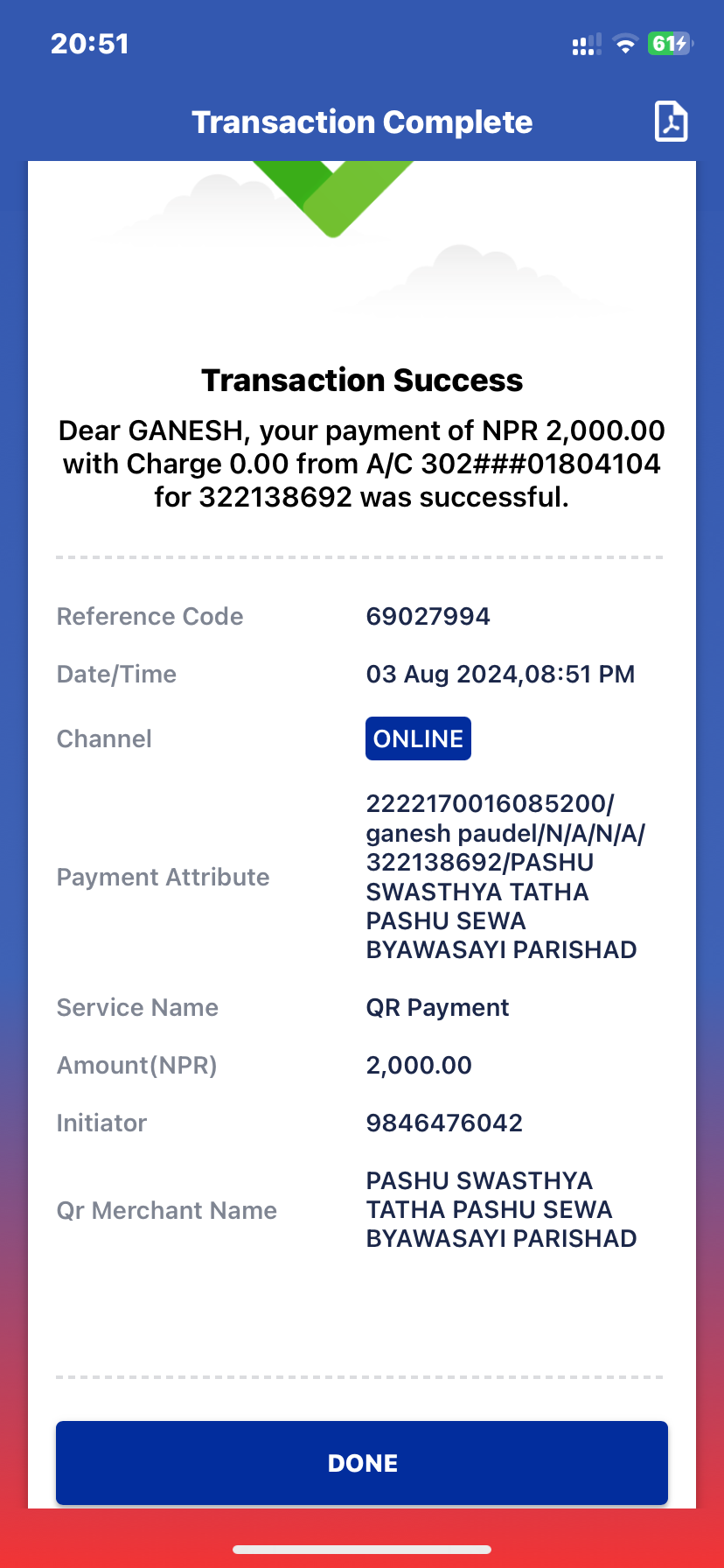
Task: Tap the QR Payment service name
Action: click(437, 1007)
